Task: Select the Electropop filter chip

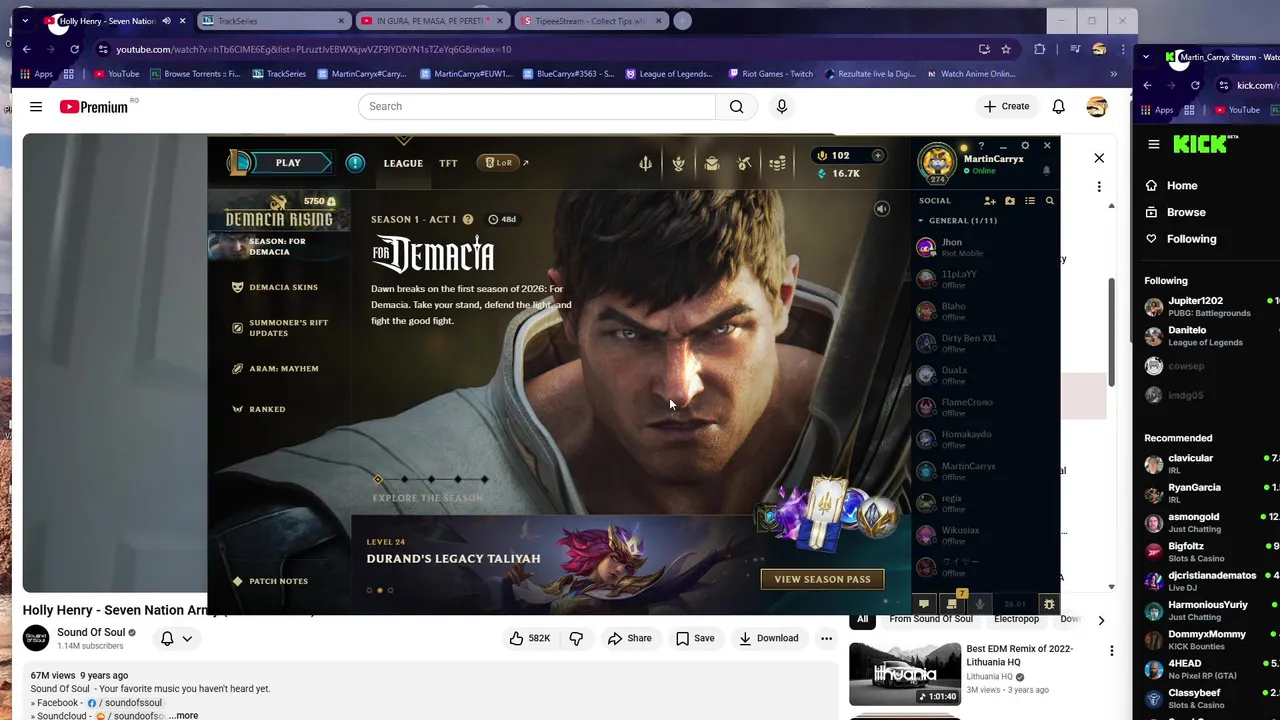Action: 1016,619
